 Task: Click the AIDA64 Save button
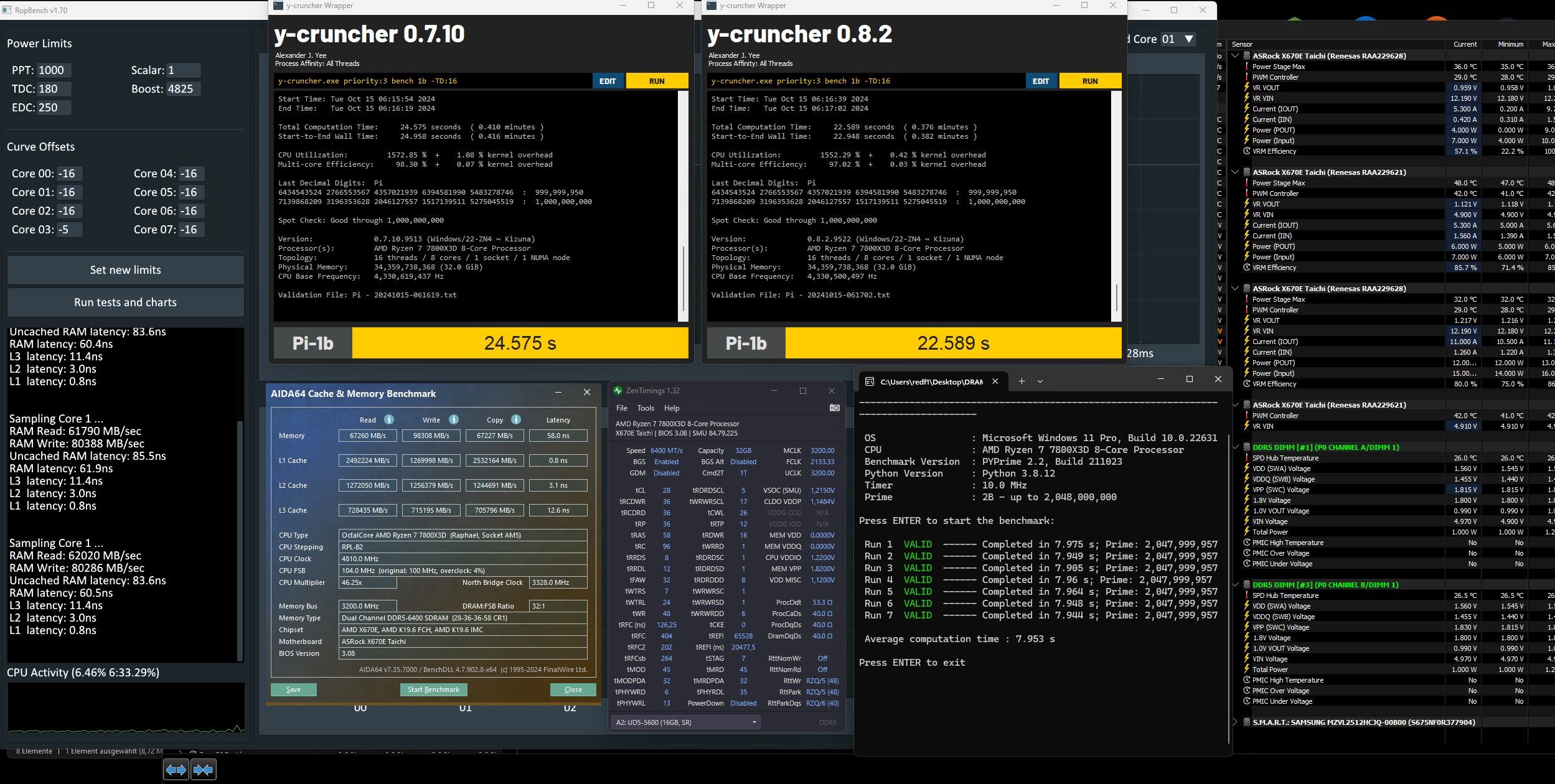click(x=293, y=689)
